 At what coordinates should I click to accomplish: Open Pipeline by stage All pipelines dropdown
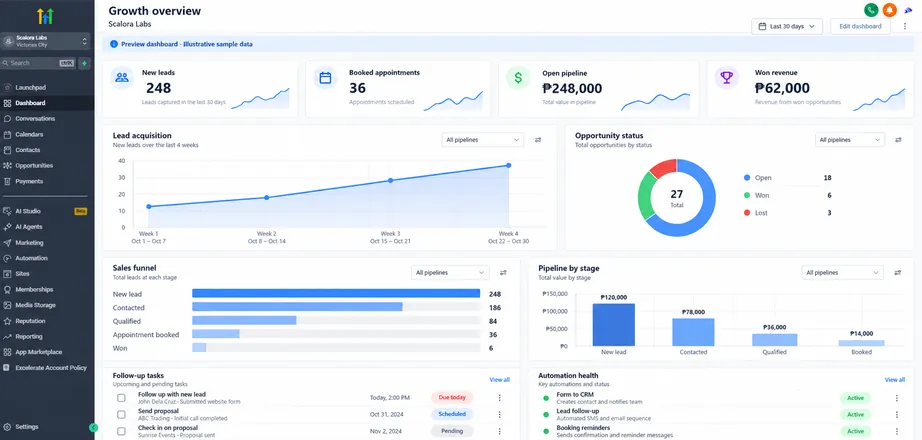(842, 272)
